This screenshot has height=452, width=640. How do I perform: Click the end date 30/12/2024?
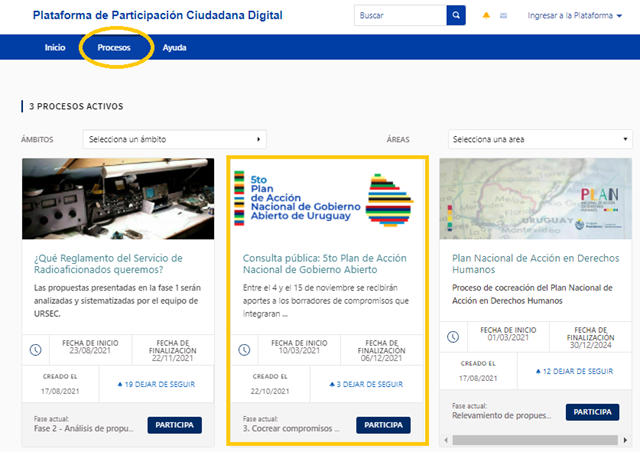coord(591,345)
